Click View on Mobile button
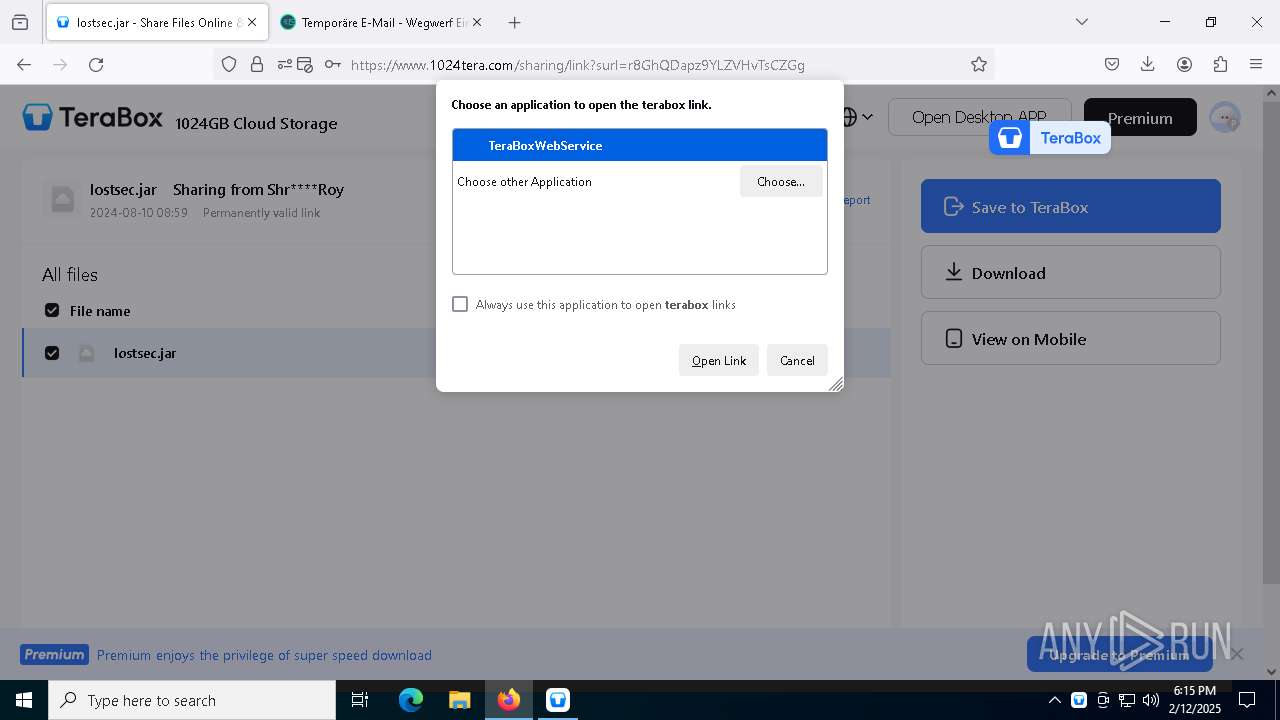The image size is (1280, 720). (1071, 338)
